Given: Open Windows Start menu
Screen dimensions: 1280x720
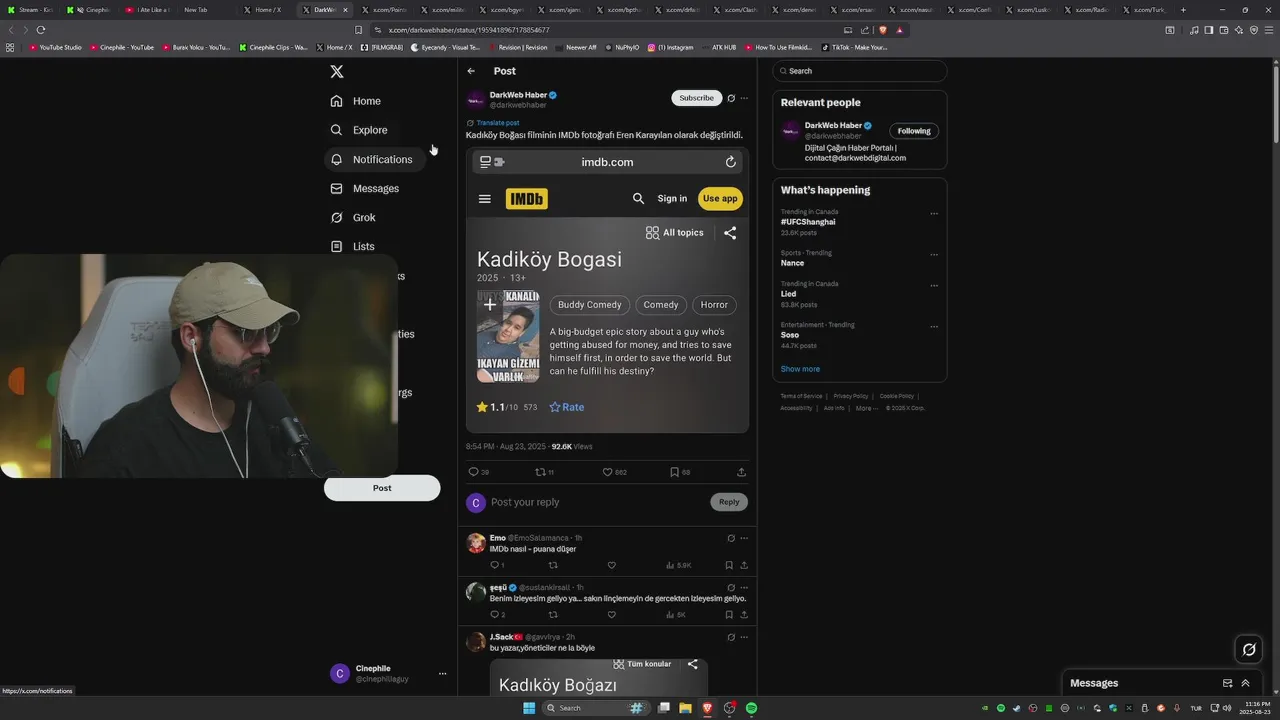Looking at the screenshot, I should pos(529,708).
